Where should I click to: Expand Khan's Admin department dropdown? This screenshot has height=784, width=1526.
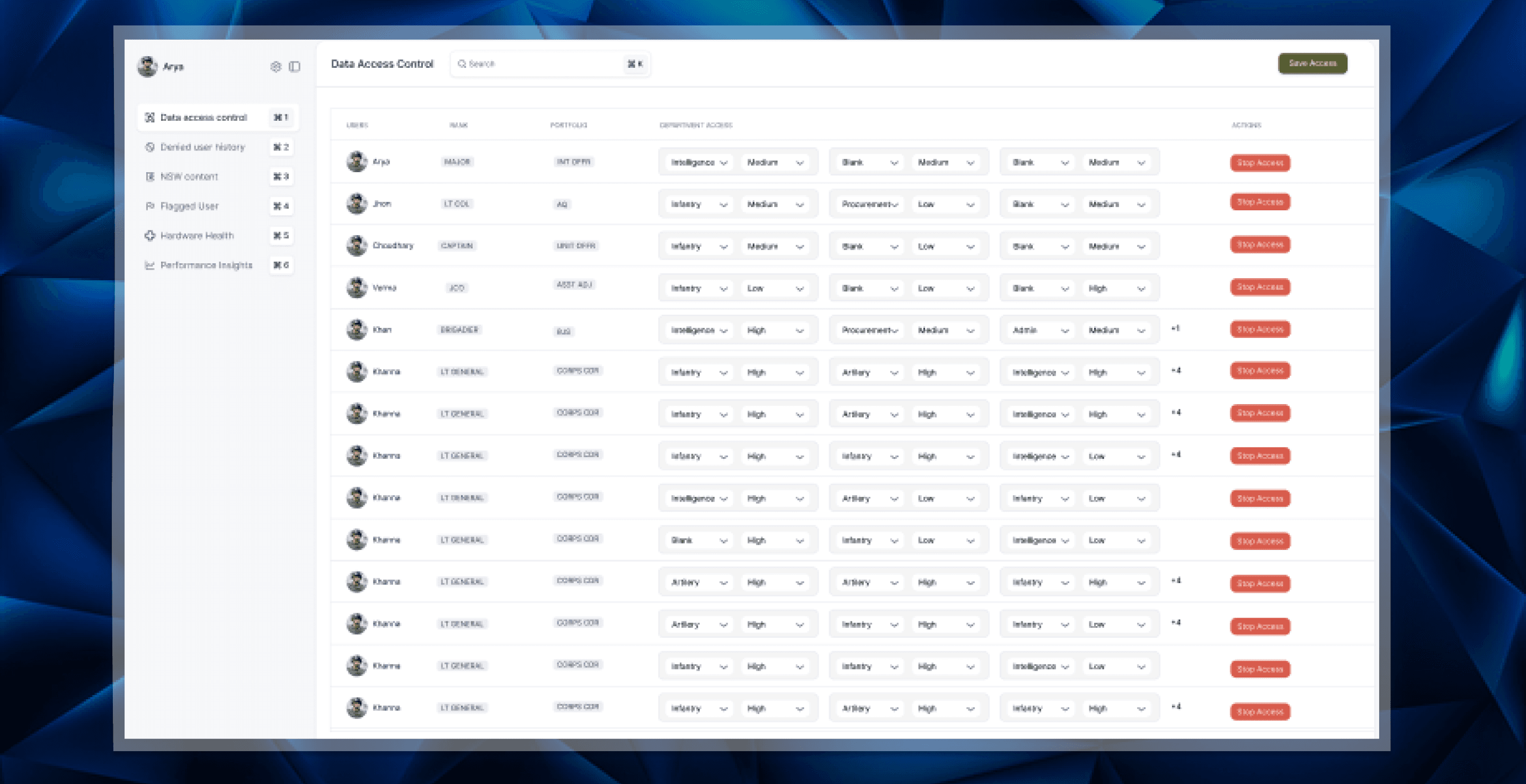[x=1040, y=331]
